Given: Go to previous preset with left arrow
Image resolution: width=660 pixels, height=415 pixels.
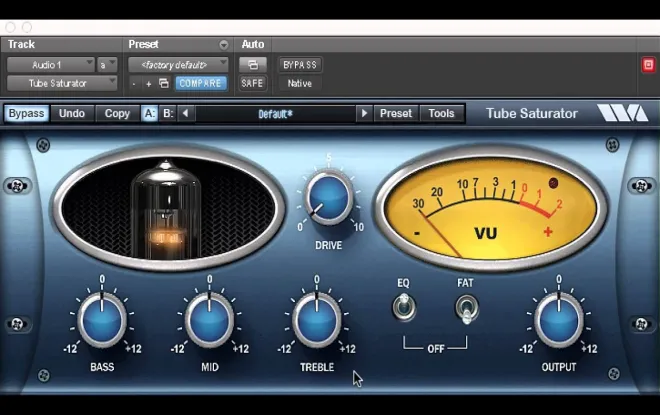Looking at the screenshot, I should click(185, 113).
